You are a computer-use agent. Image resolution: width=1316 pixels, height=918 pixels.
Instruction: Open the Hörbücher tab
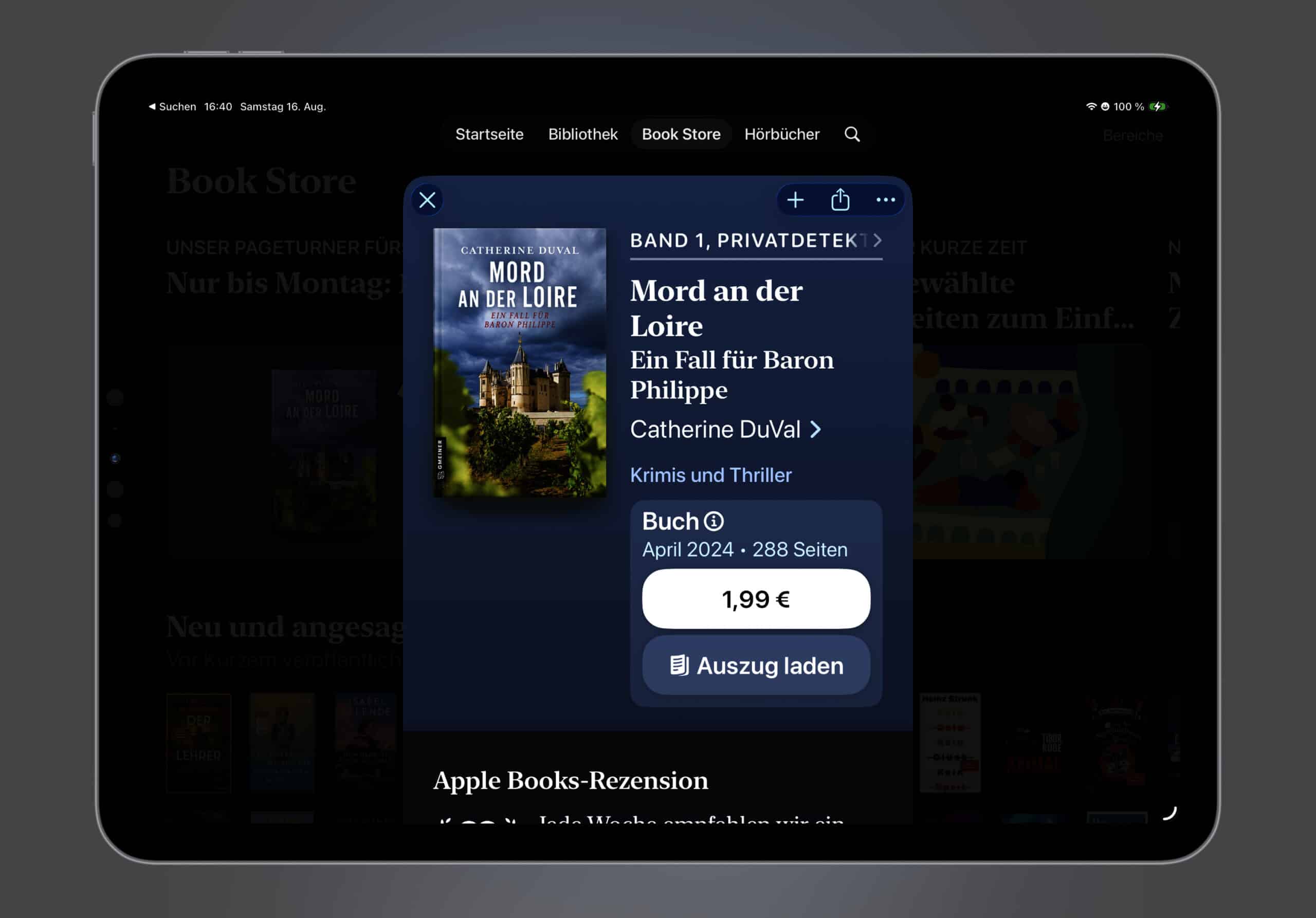(x=782, y=134)
